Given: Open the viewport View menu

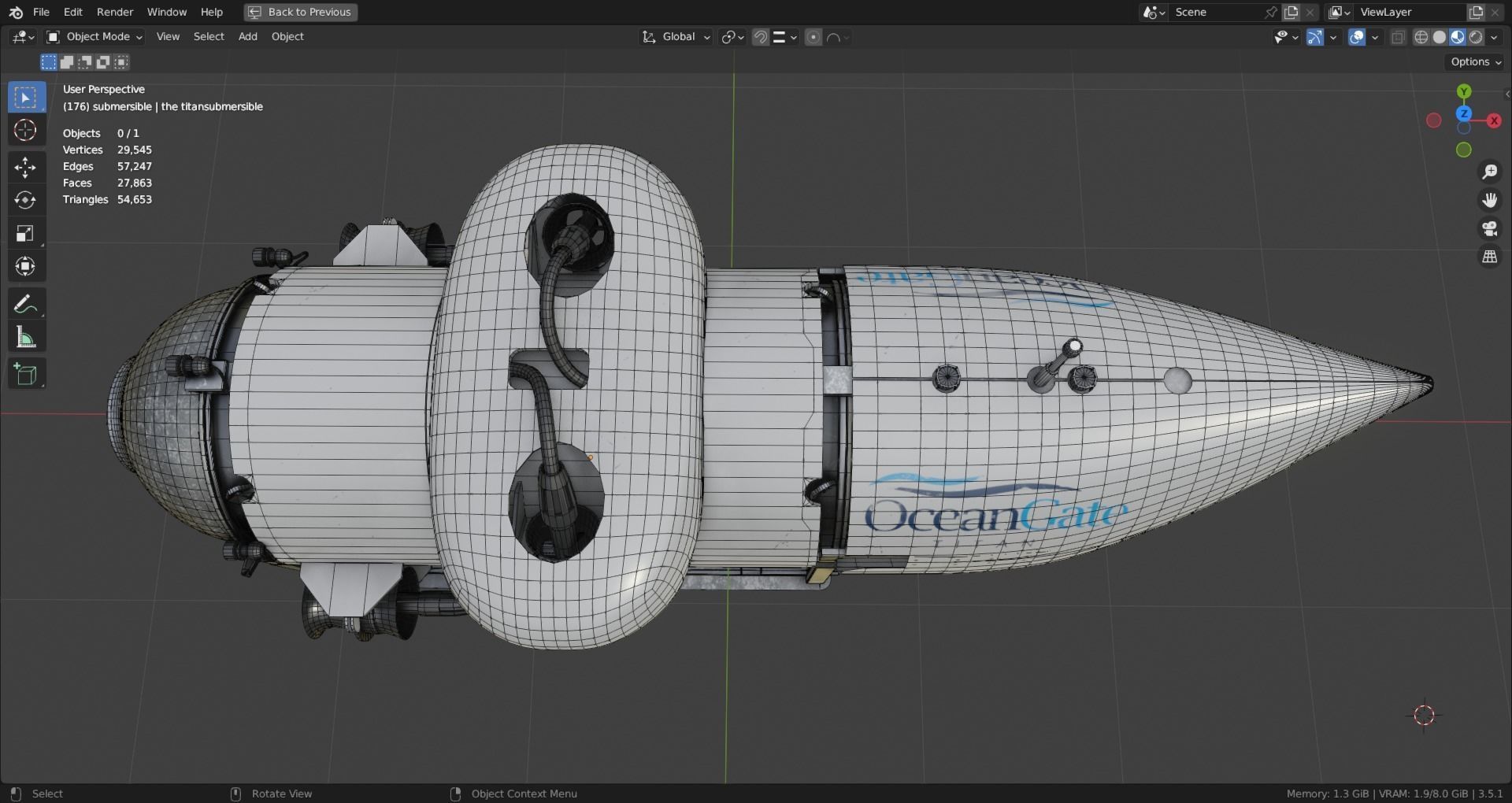Looking at the screenshot, I should (168, 37).
